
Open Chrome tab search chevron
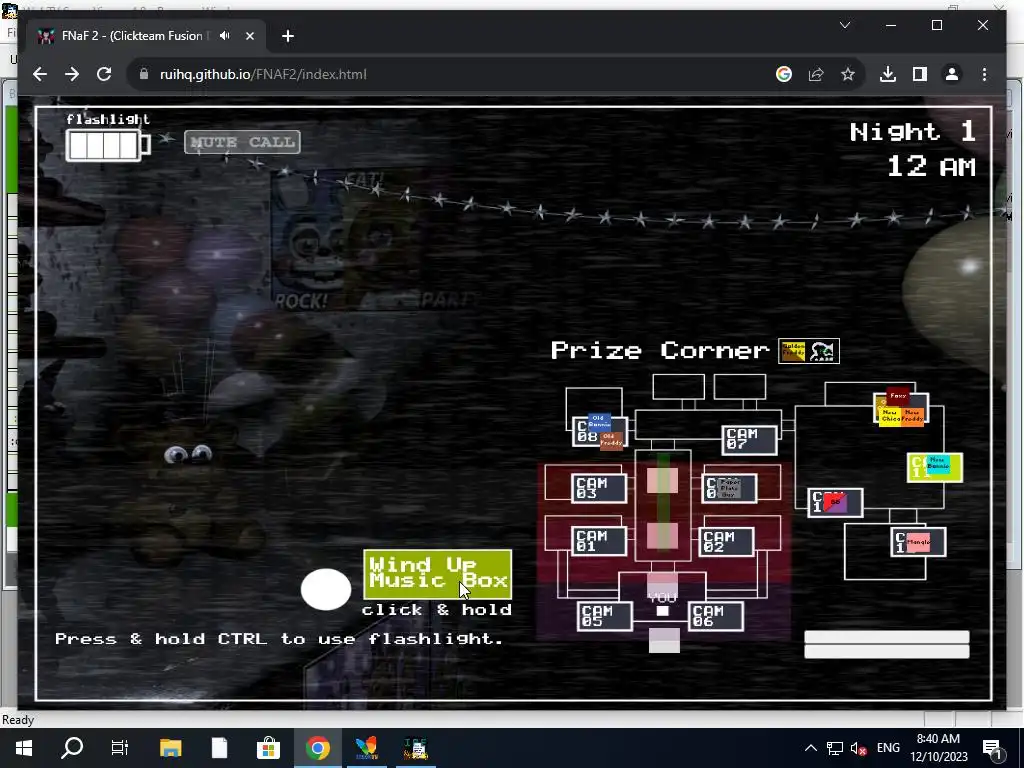click(x=844, y=25)
